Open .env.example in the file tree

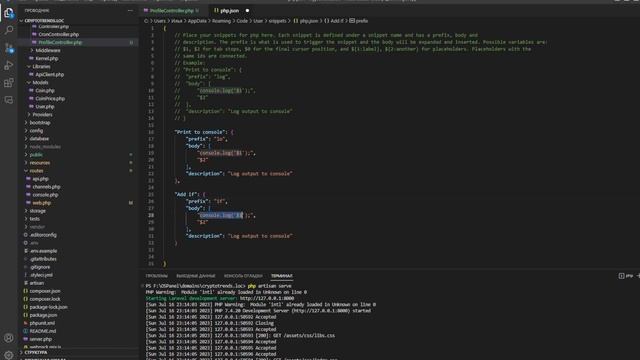point(43,251)
